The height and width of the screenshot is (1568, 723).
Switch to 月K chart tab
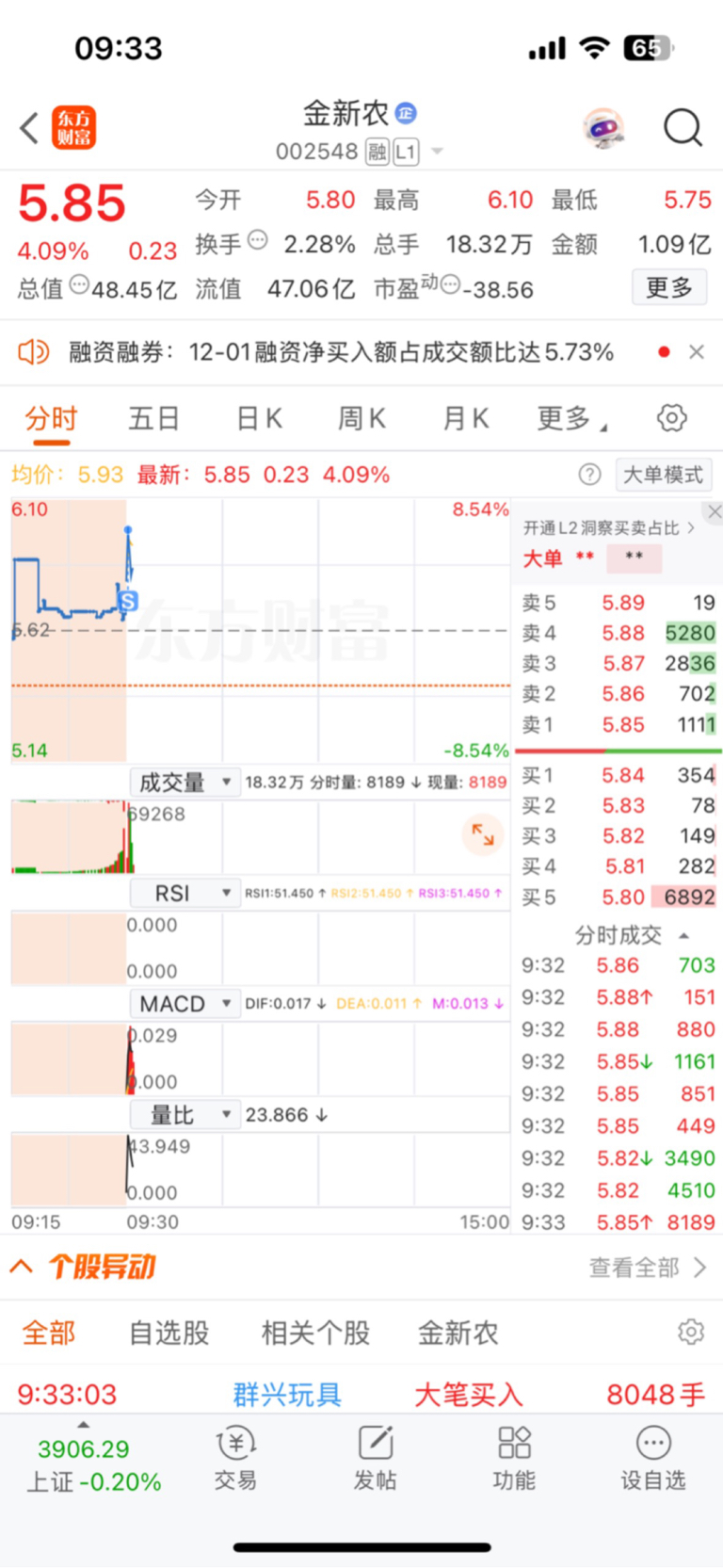point(465,418)
